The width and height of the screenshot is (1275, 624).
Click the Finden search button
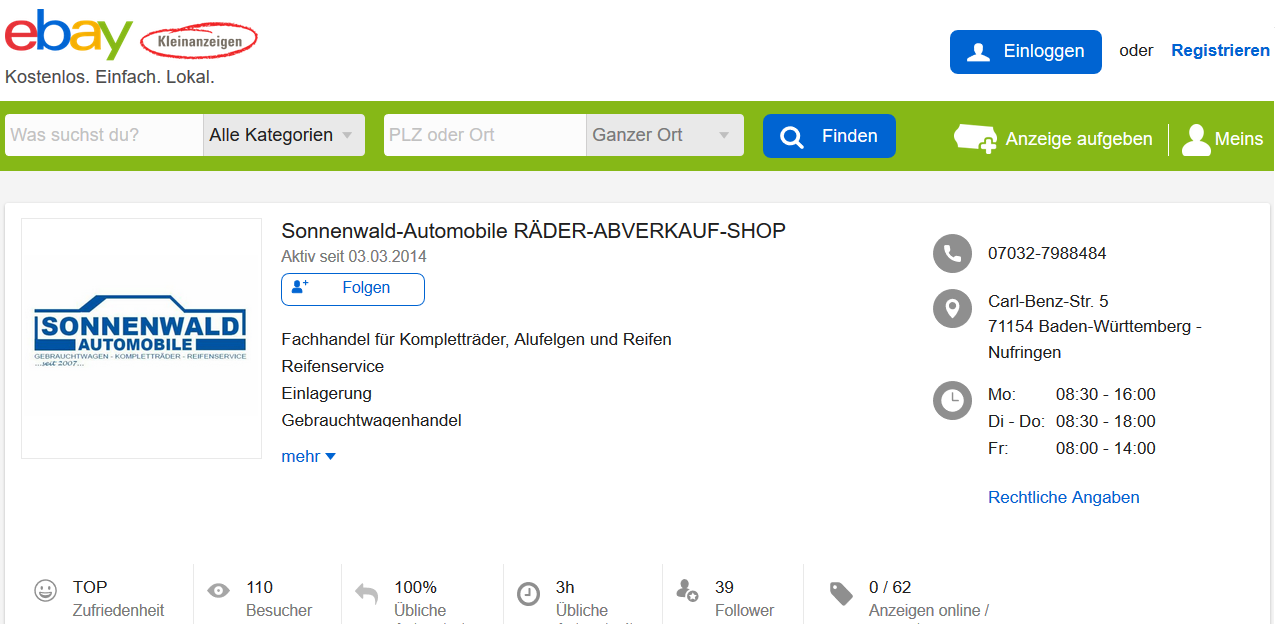(829, 136)
